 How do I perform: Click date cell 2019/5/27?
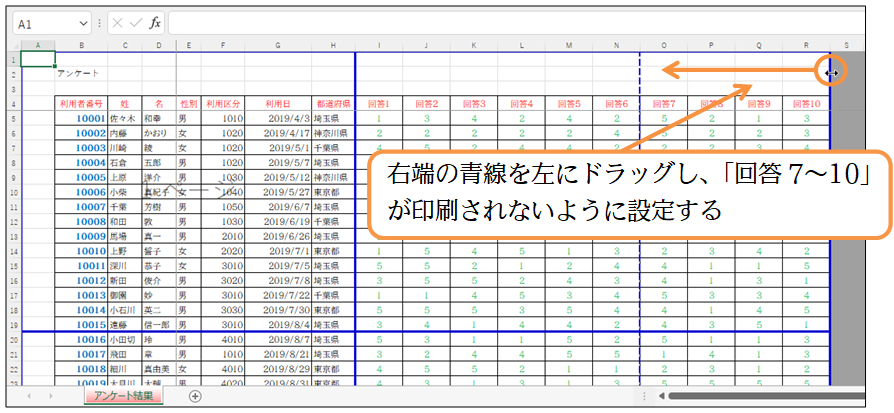point(278,192)
